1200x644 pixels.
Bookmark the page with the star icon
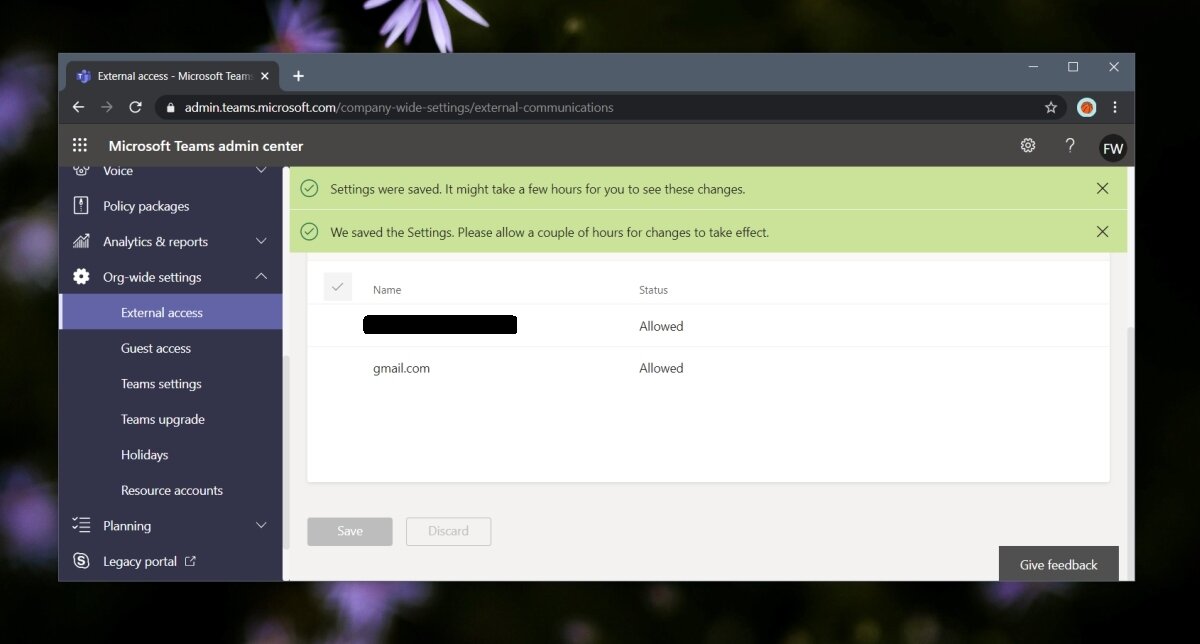pos(1051,107)
